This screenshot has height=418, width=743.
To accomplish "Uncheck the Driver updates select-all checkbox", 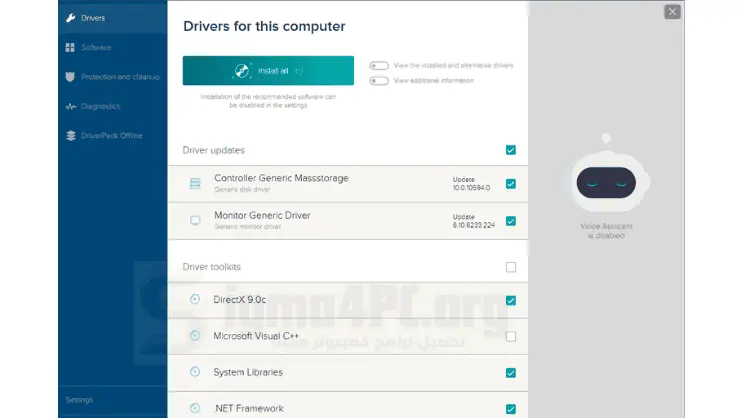I will 511,150.
